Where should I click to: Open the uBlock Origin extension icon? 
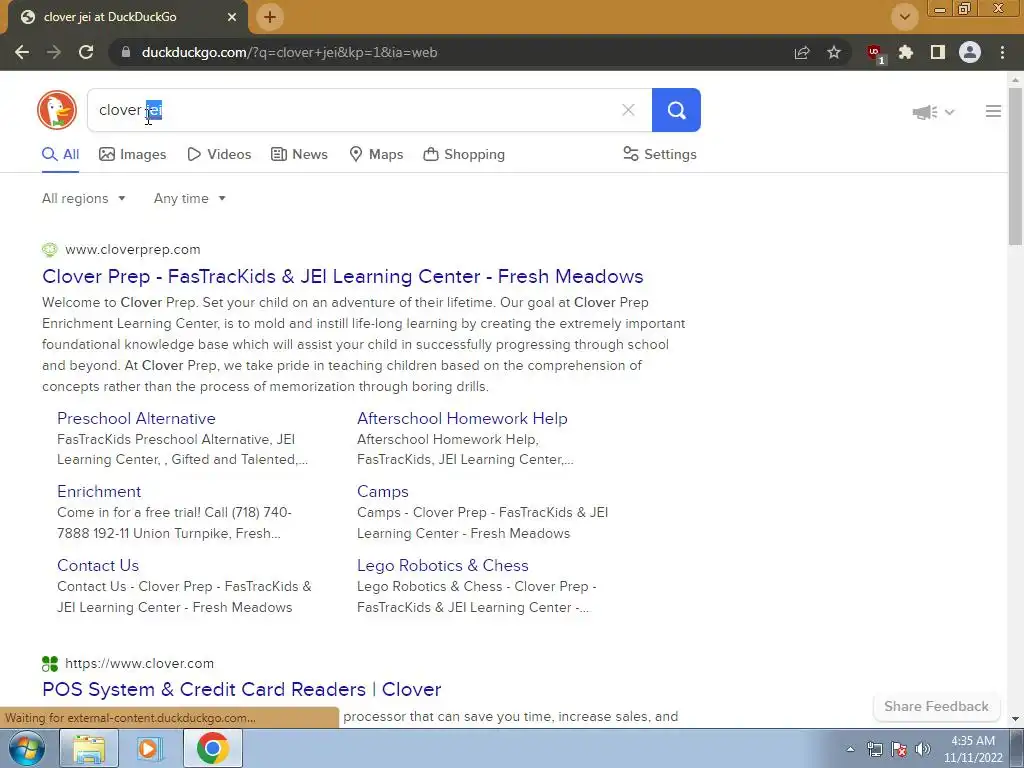pos(875,54)
